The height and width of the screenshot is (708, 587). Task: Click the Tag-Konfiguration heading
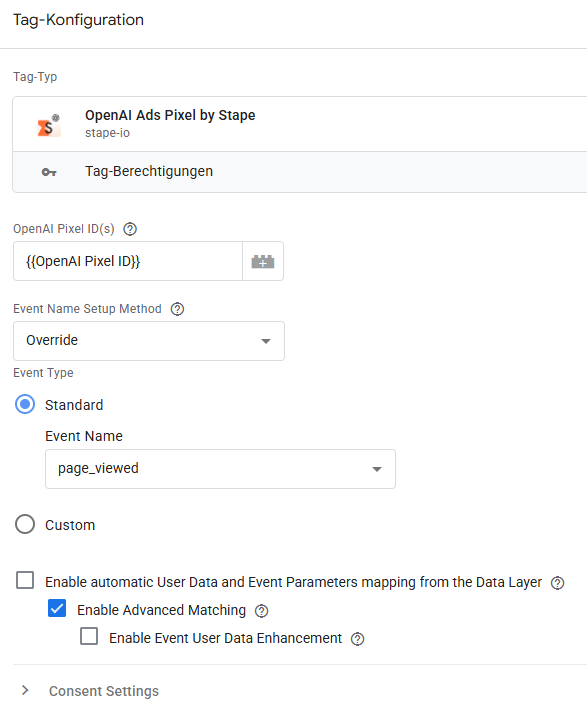coord(78,20)
